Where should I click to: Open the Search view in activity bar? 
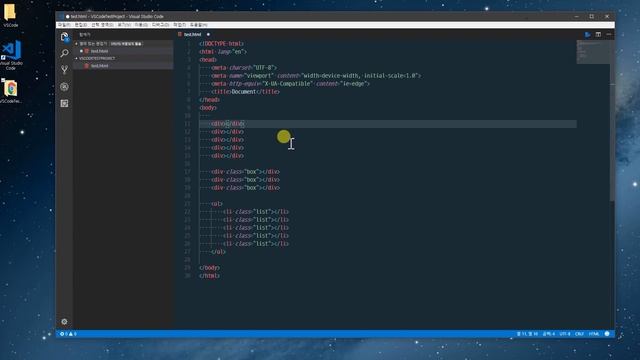[64, 53]
